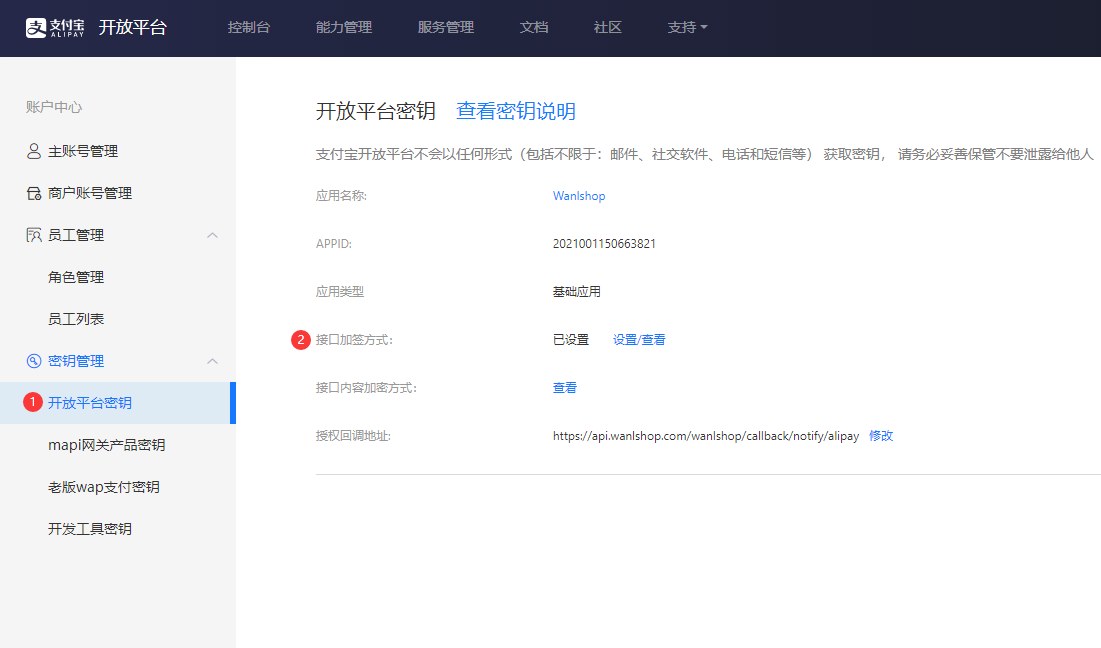Click the Alipay logo in header
Viewport: 1101px width, 648px height.
(x=55, y=27)
